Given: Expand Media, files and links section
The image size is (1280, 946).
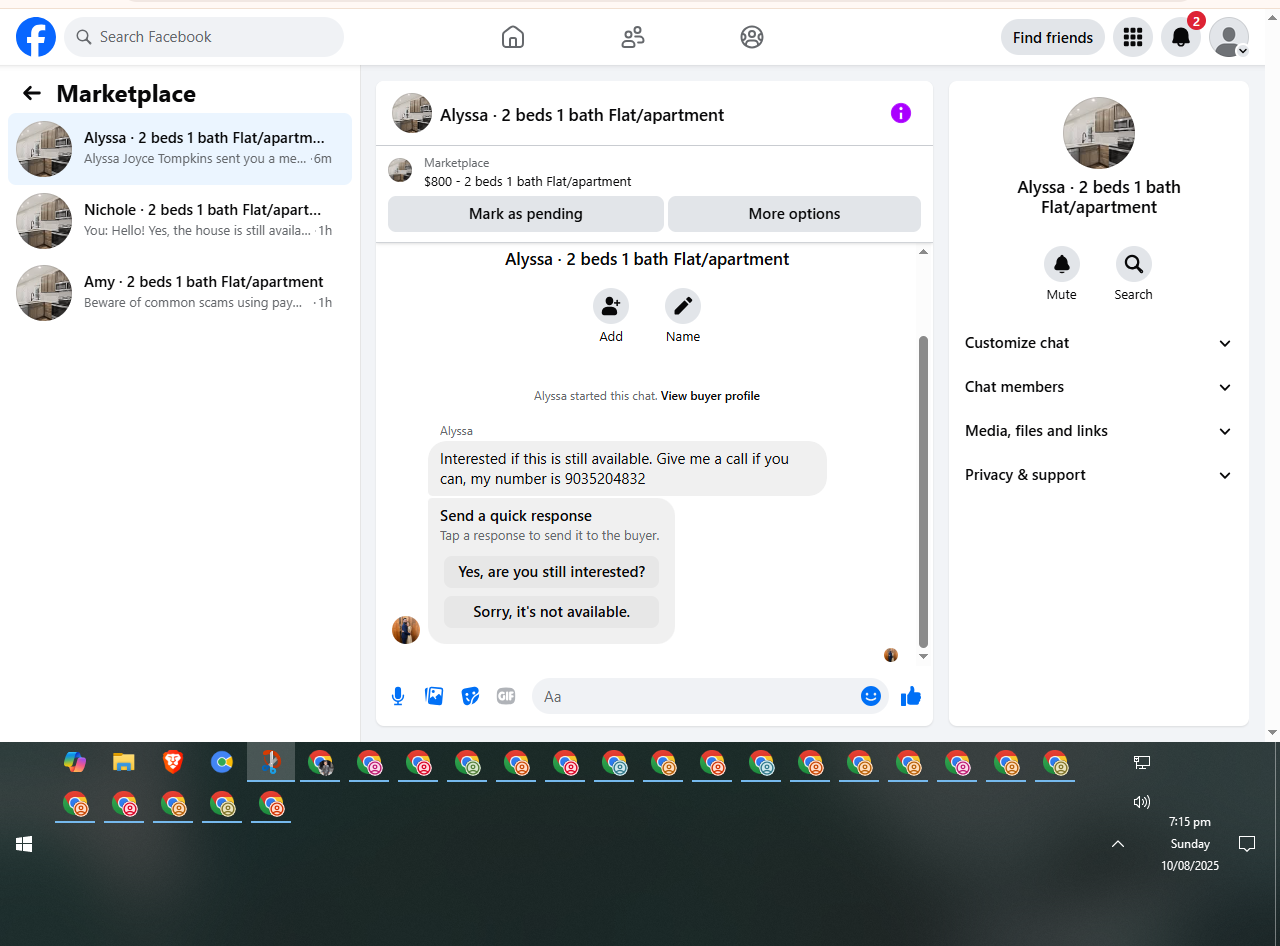Looking at the screenshot, I should click(x=1099, y=431).
